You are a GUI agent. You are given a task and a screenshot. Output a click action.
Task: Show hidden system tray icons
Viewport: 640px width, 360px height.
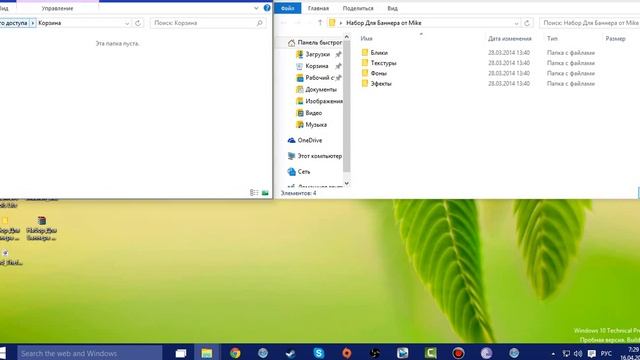pyautogui.click(x=553, y=354)
